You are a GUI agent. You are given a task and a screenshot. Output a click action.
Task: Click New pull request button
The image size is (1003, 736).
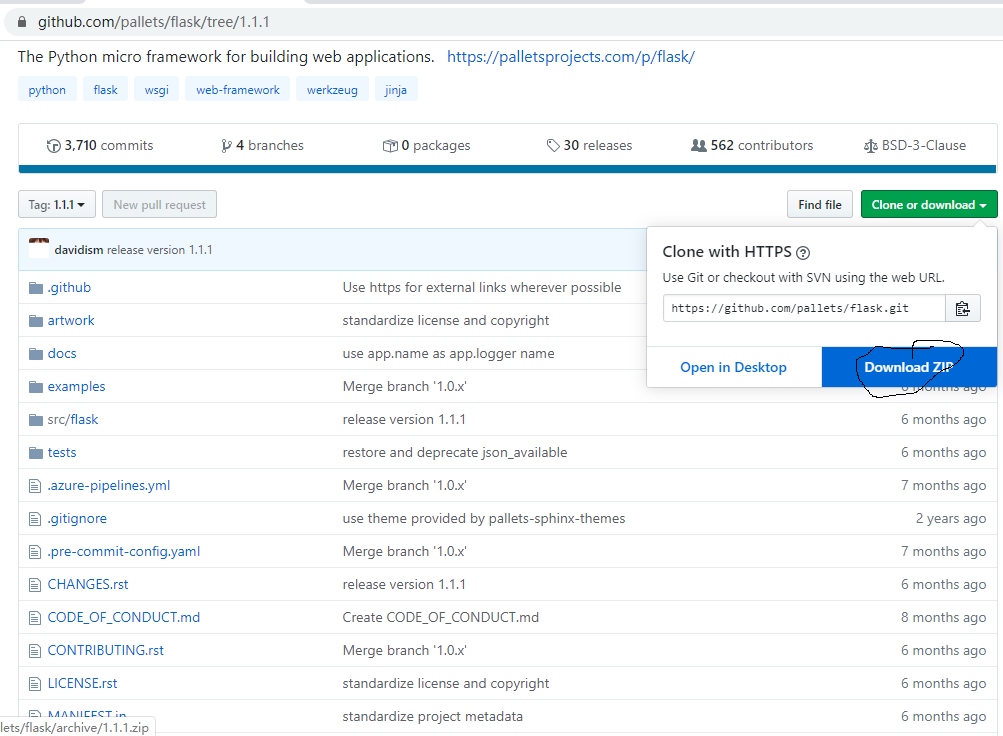coord(159,205)
